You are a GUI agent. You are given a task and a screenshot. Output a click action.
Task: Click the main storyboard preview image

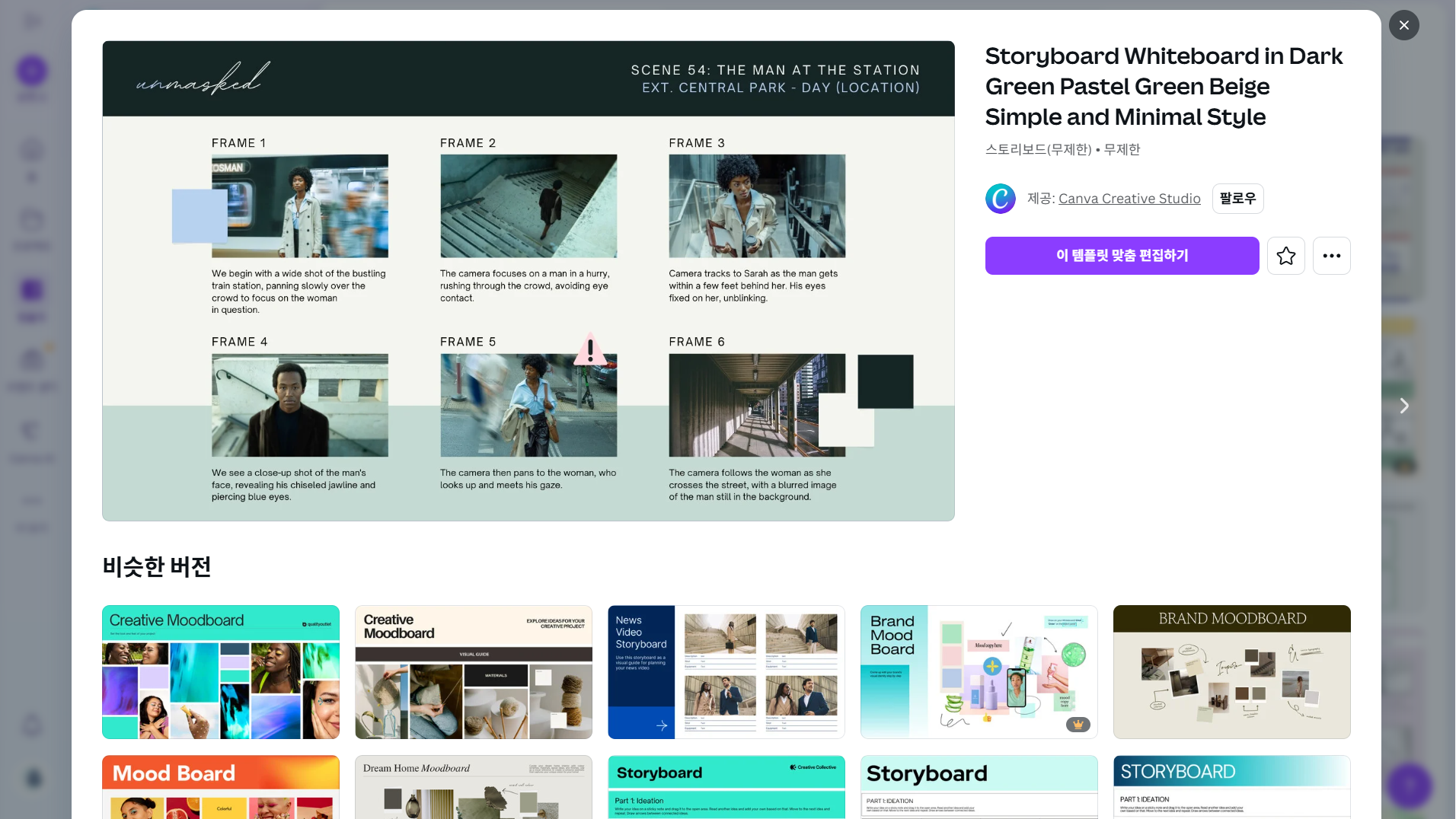click(528, 281)
